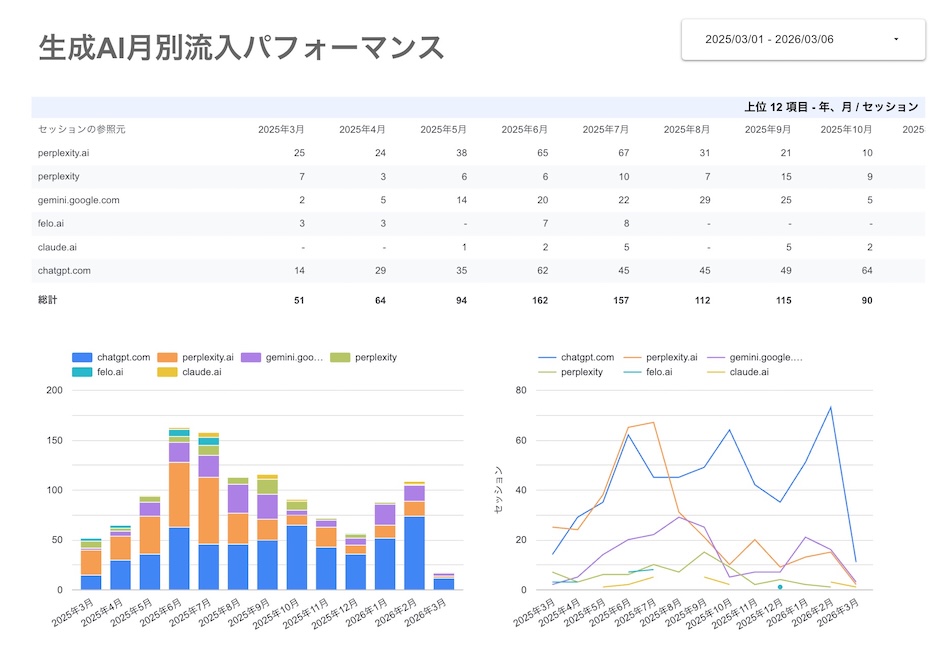Click the 2026年3月 stacked bar in bar chart
This screenshot has height=646, width=940.
click(444, 581)
